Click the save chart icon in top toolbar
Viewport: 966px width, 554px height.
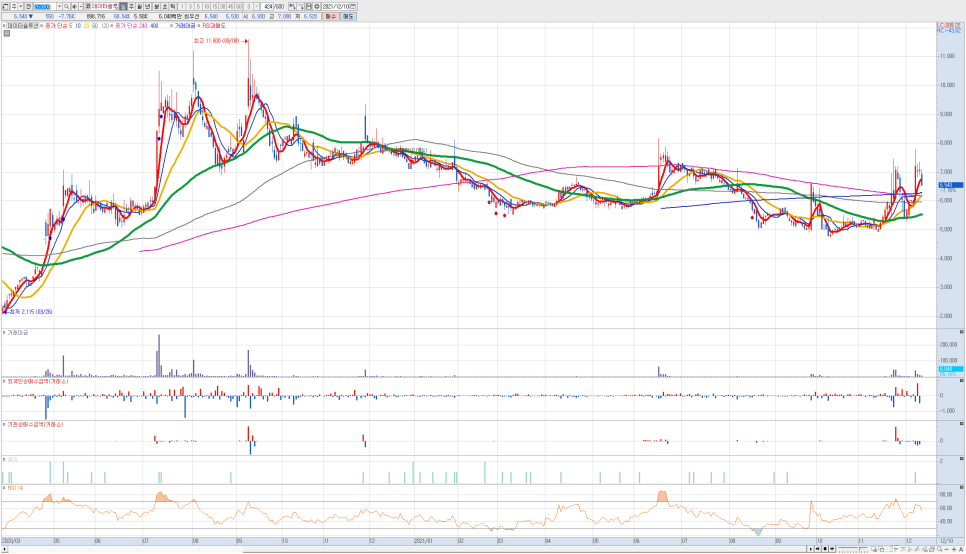pos(308,6)
